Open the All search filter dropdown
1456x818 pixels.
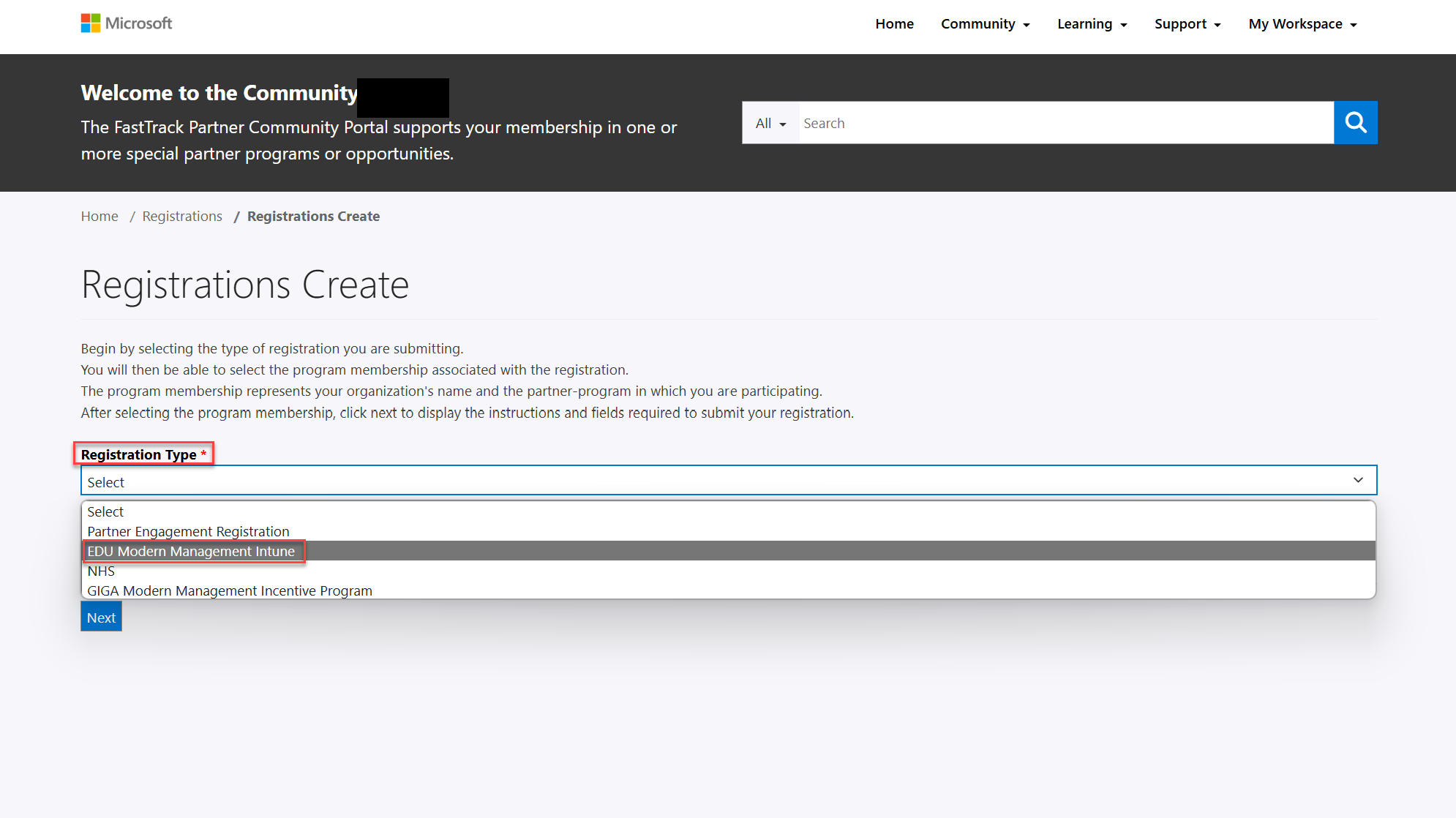click(770, 123)
